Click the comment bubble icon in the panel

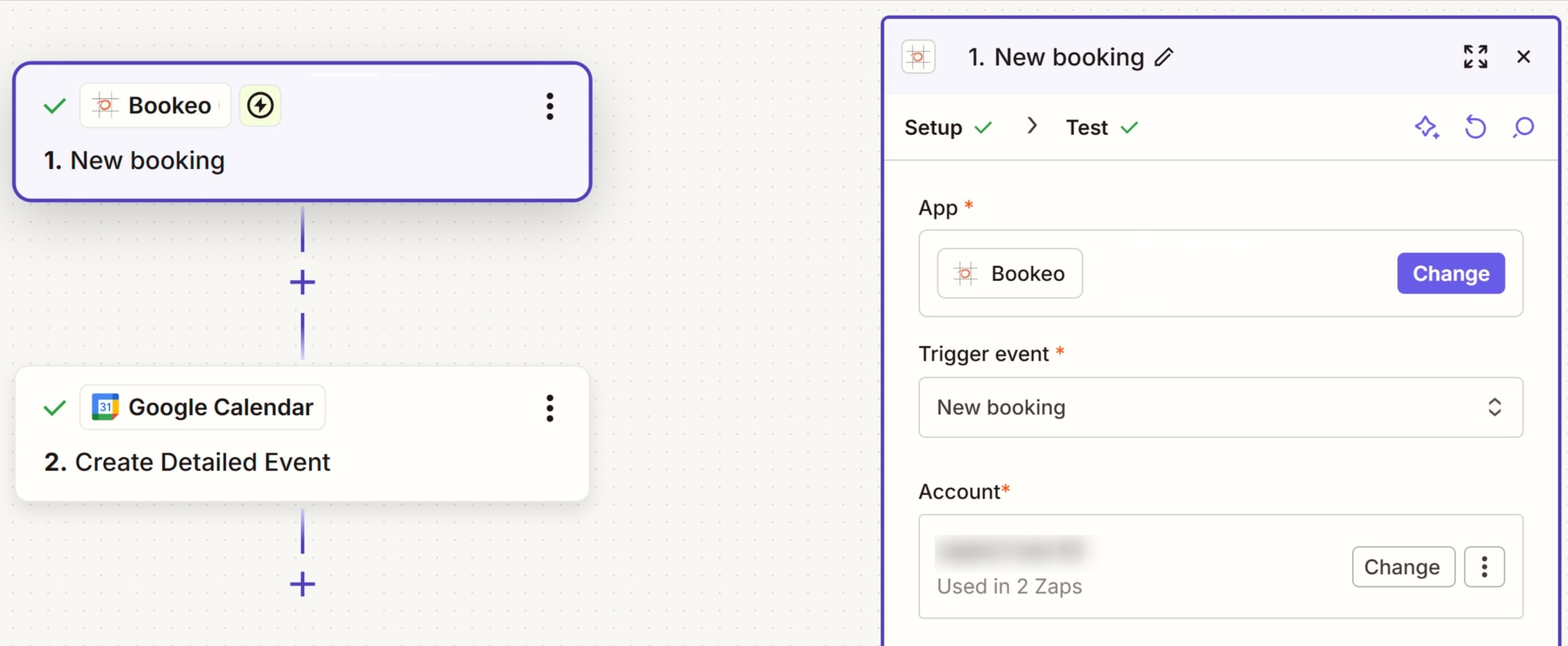[1523, 128]
